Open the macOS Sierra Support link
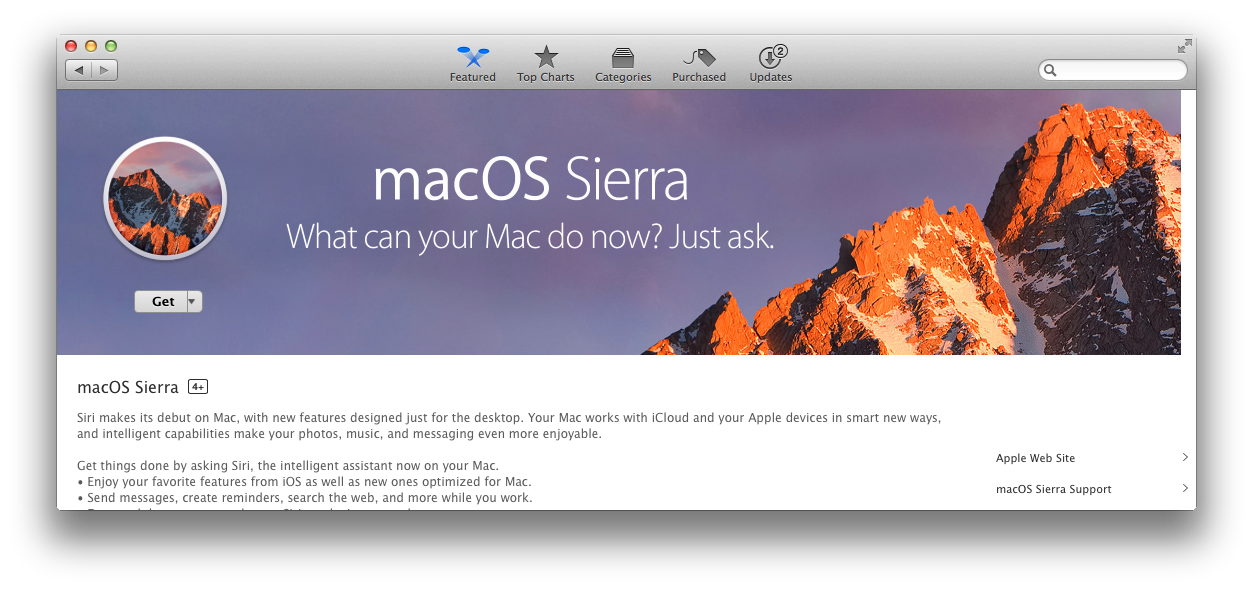Screen dimensions: 1253x589 (x=1054, y=489)
